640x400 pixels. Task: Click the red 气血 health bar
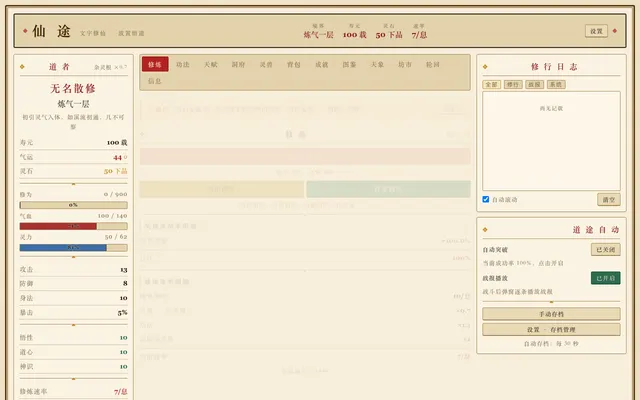(x=73, y=226)
